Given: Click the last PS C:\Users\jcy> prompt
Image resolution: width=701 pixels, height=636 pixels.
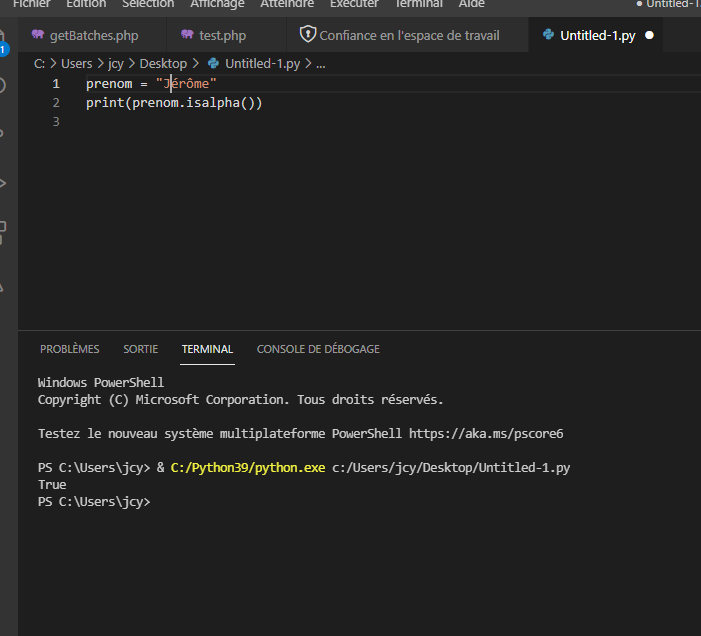Looking at the screenshot, I should coord(94,502).
